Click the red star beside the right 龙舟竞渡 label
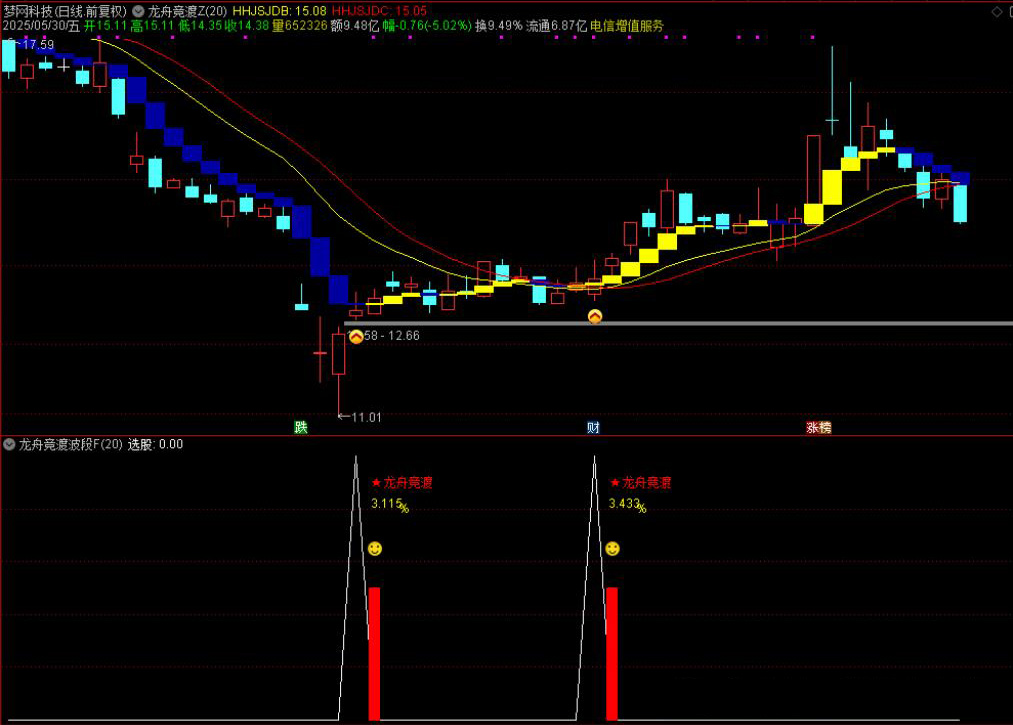Screen dimensions: 1013x725 (614, 483)
